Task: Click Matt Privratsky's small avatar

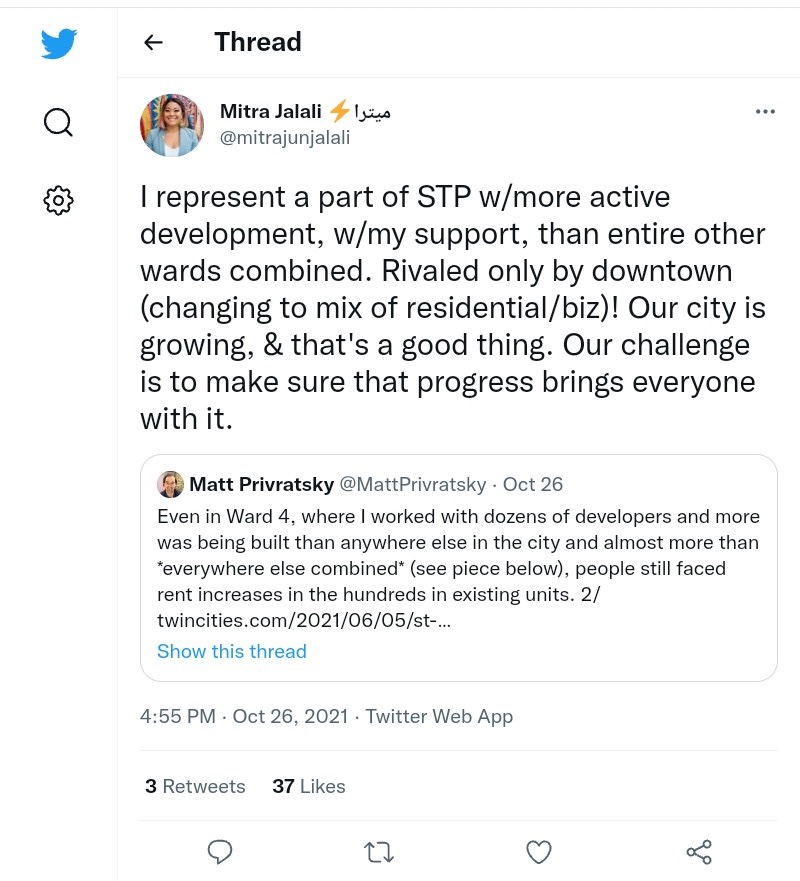Action: 170,484
